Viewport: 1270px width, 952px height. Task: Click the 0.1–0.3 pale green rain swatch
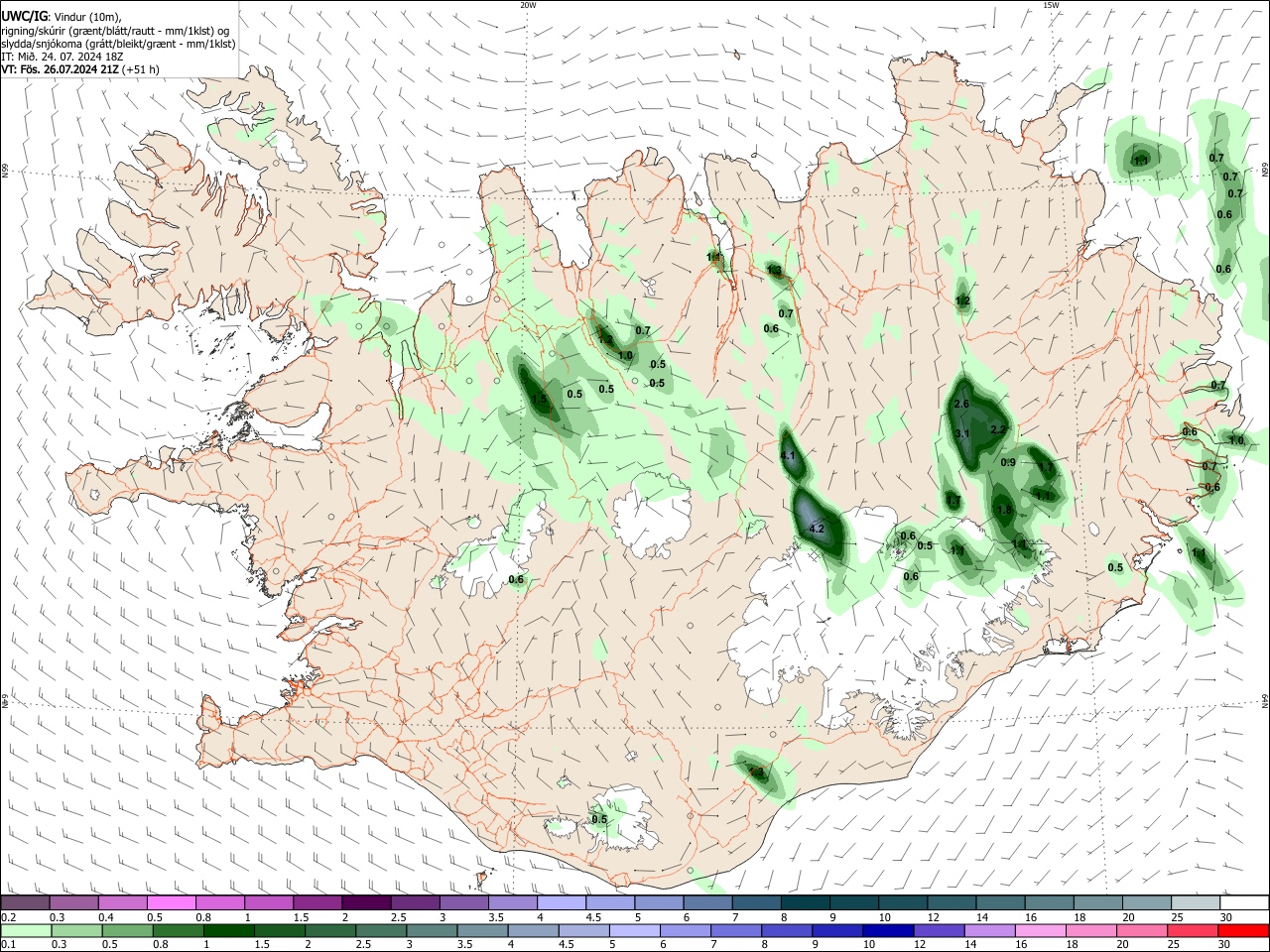click(27, 930)
